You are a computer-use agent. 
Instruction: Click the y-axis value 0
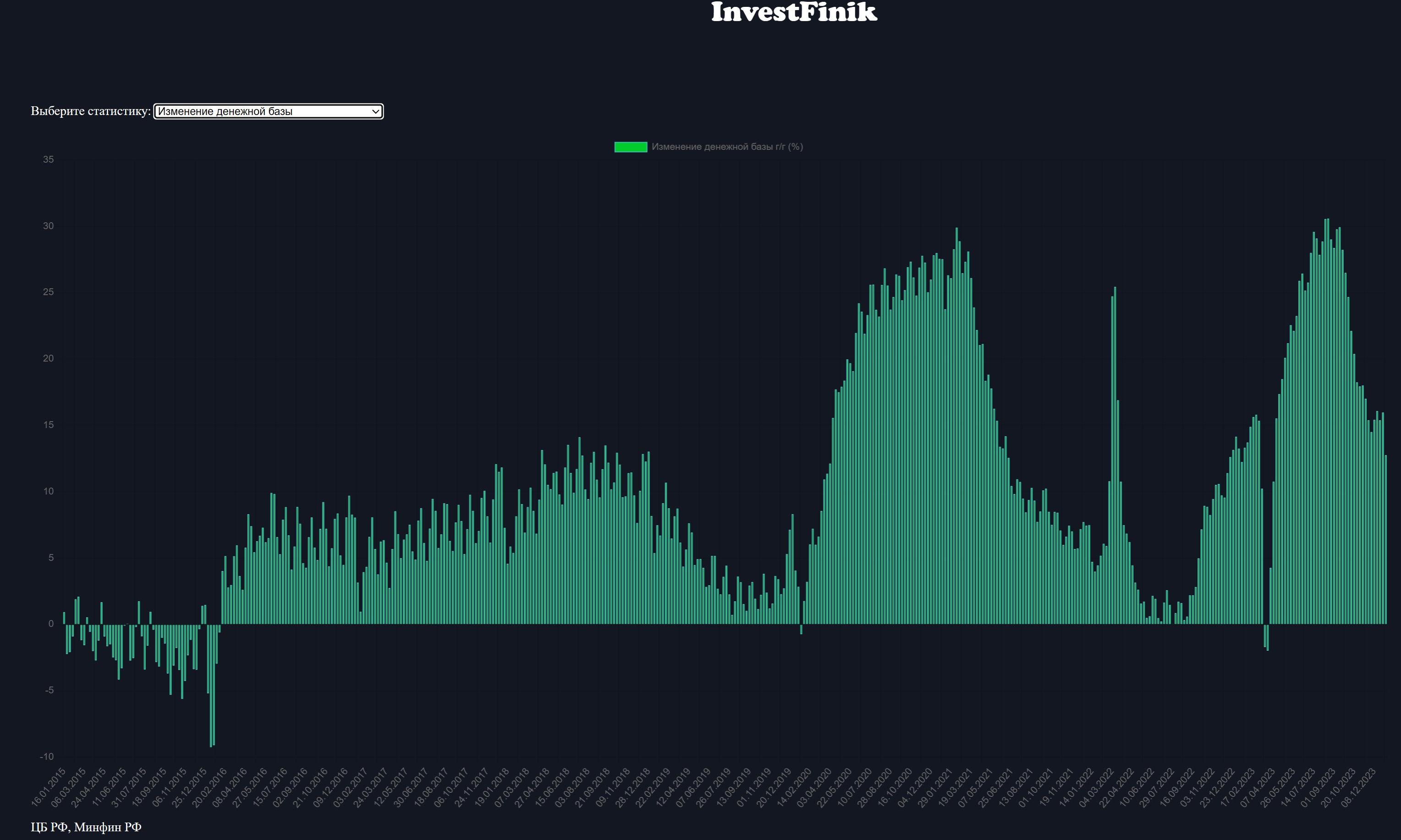(x=51, y=624)
